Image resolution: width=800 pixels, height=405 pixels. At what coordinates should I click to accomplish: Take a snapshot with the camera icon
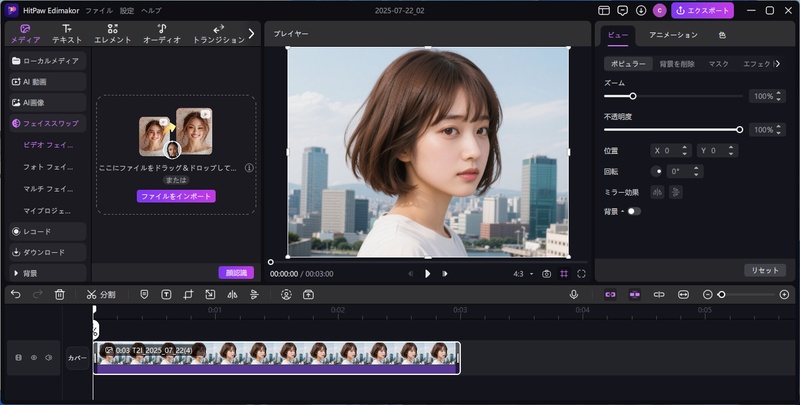(x=546, y=274)
